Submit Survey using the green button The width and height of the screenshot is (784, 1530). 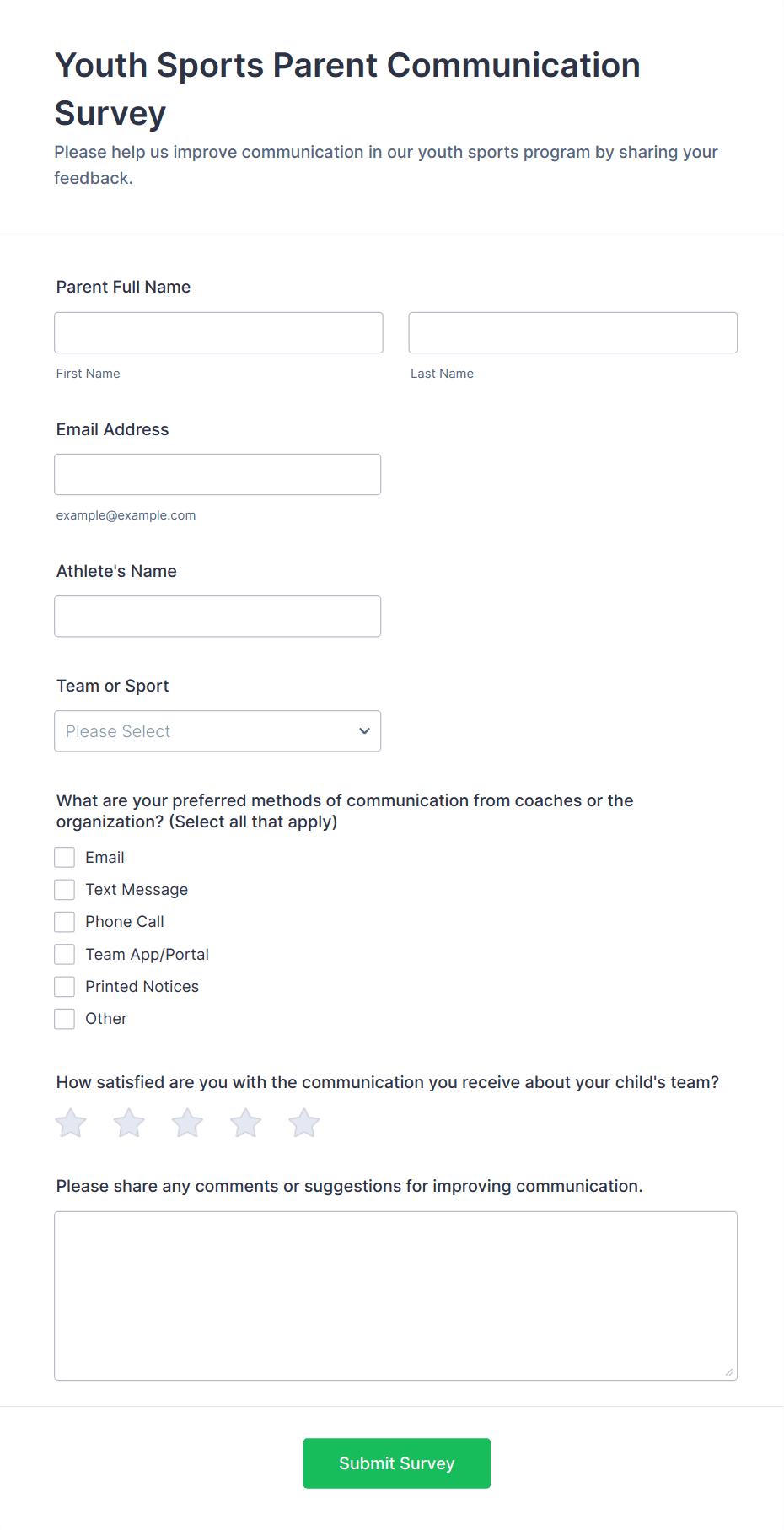tap(397, 1463)
